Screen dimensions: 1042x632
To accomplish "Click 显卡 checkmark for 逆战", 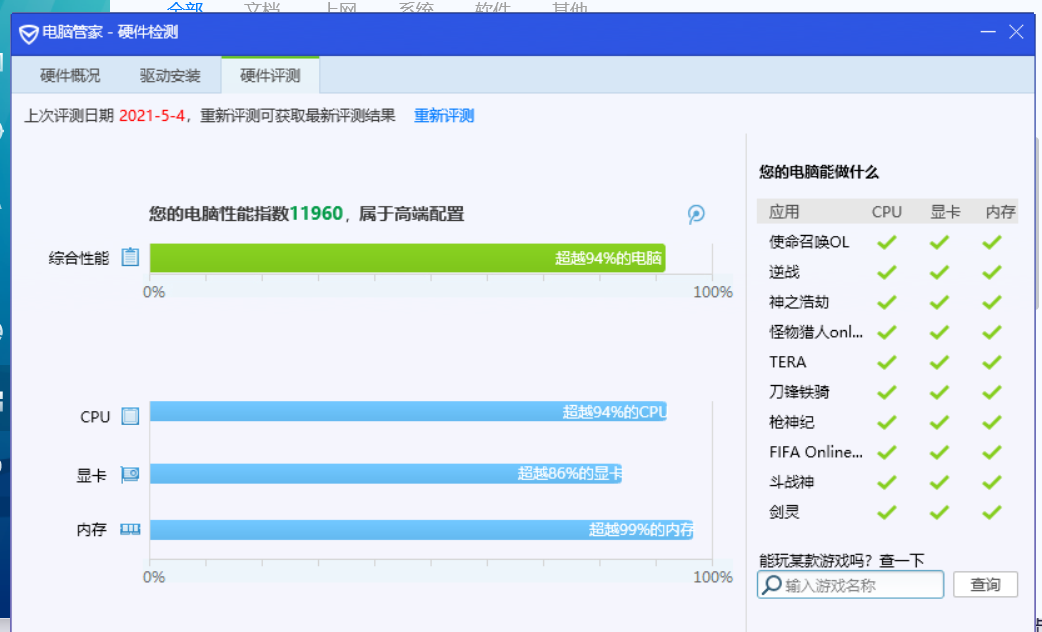I will [939, 272].
